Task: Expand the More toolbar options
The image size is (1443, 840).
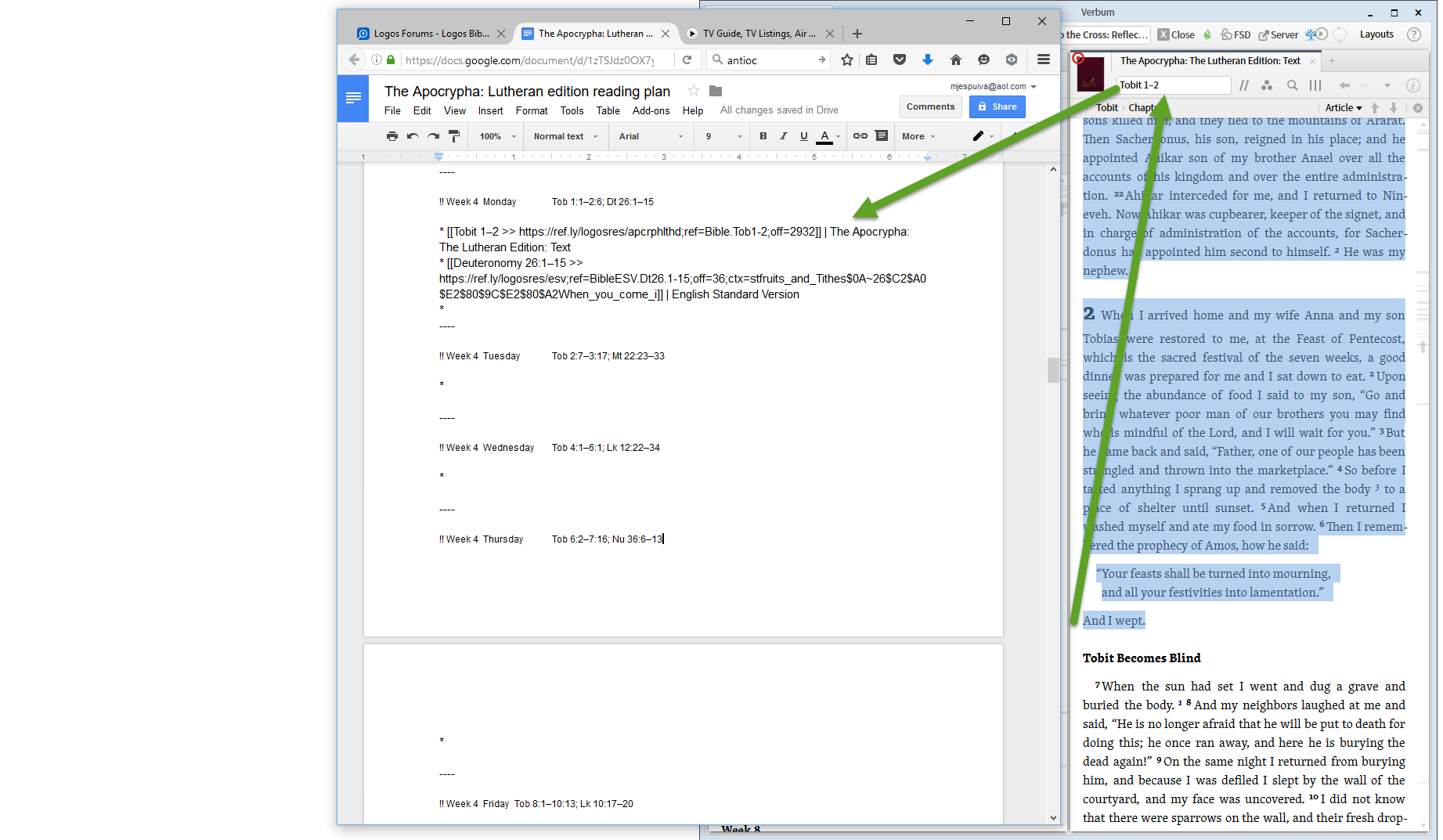Action: point(918,136)
